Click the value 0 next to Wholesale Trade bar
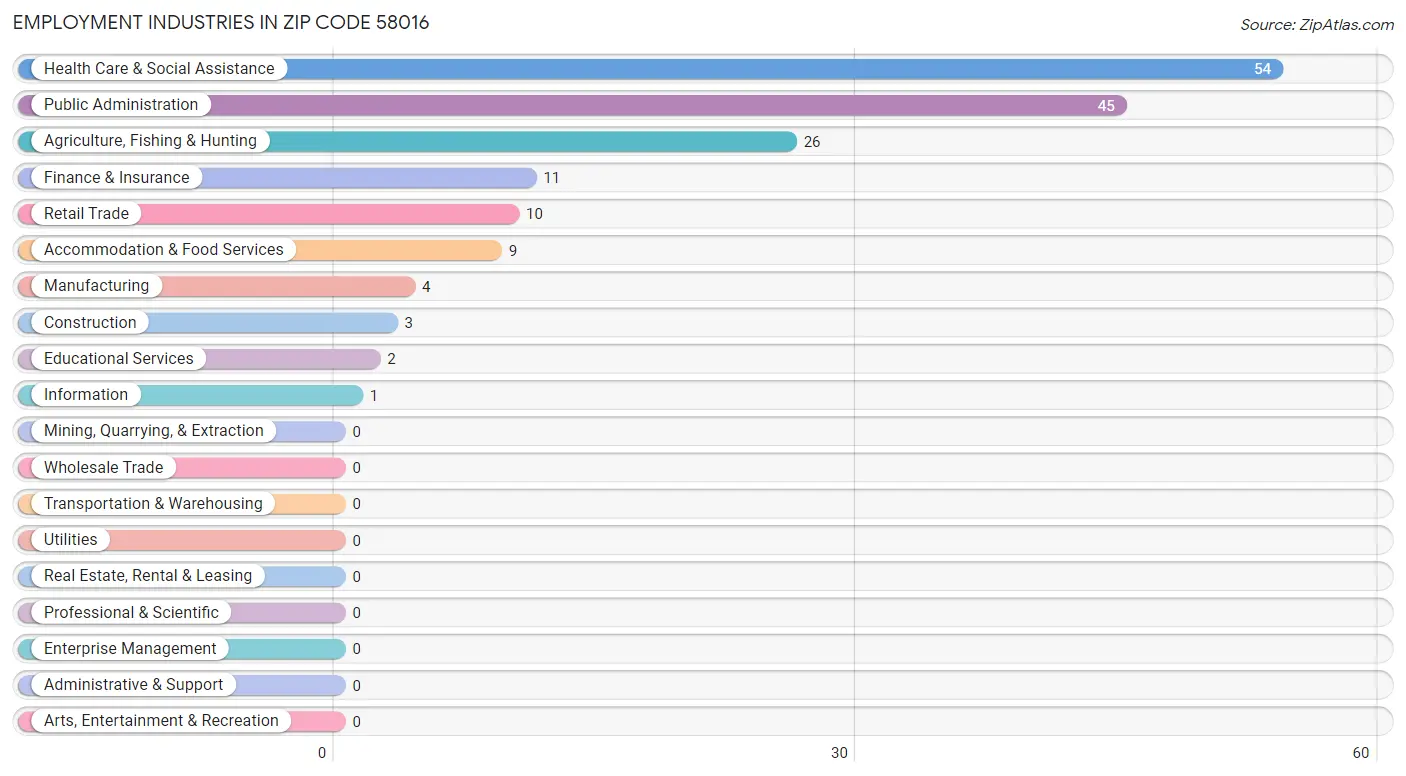 pos(357,468)
